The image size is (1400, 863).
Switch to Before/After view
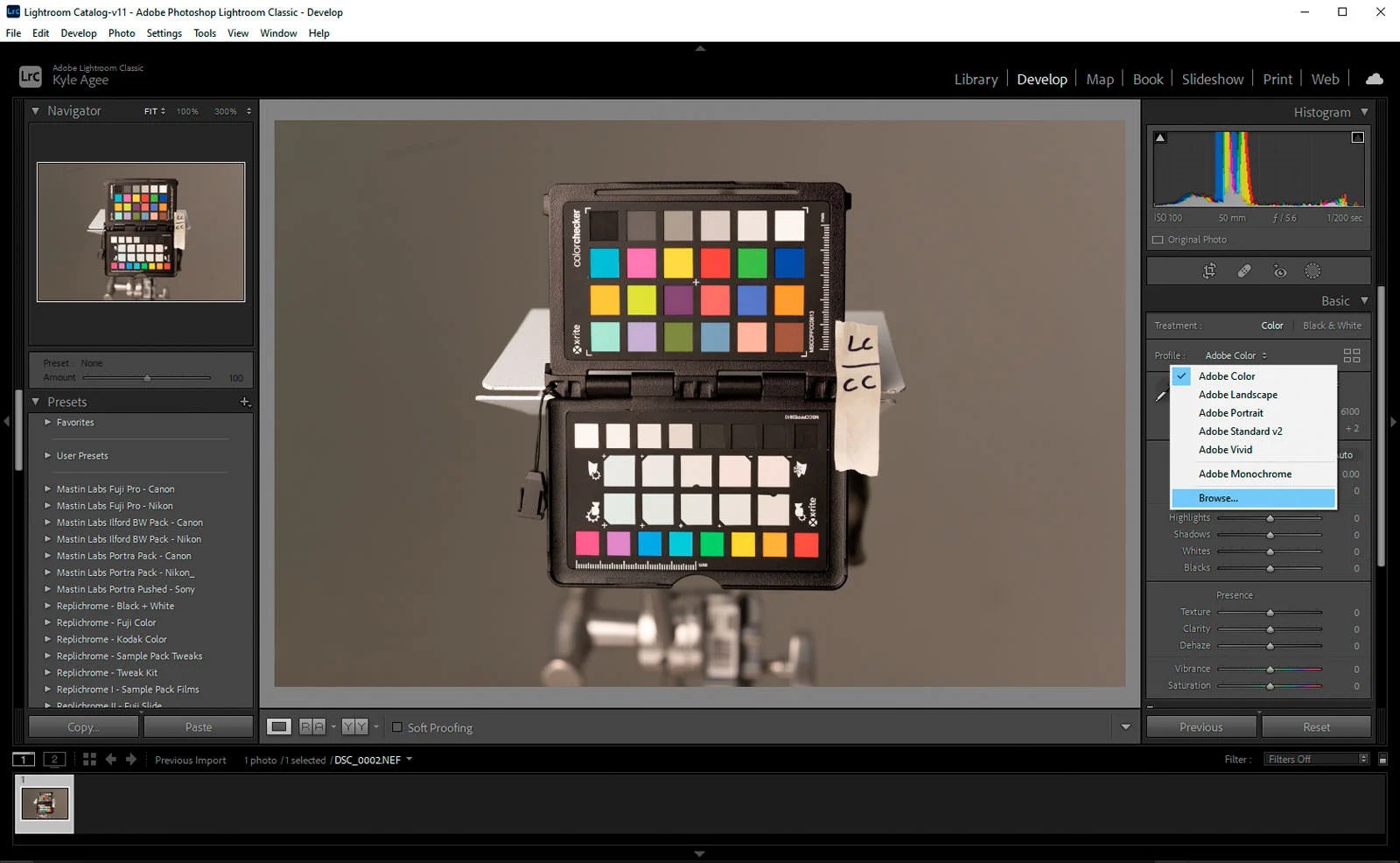311,726
